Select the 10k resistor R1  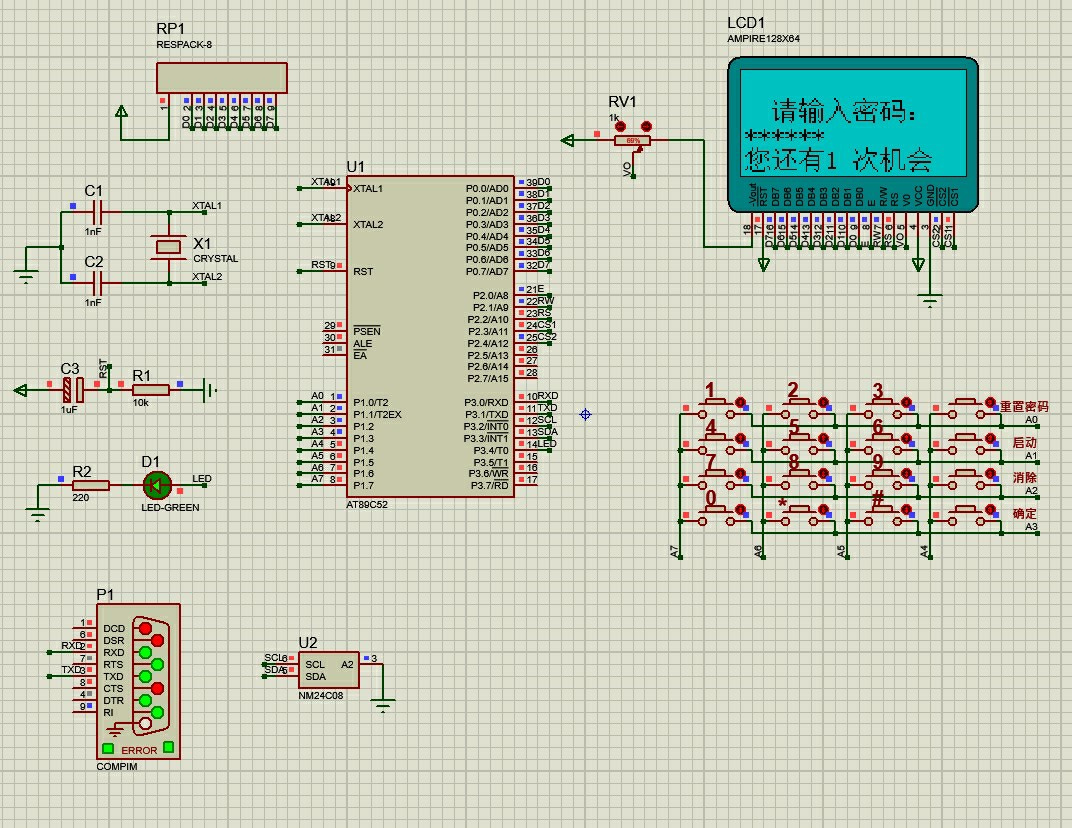[150, 390]
